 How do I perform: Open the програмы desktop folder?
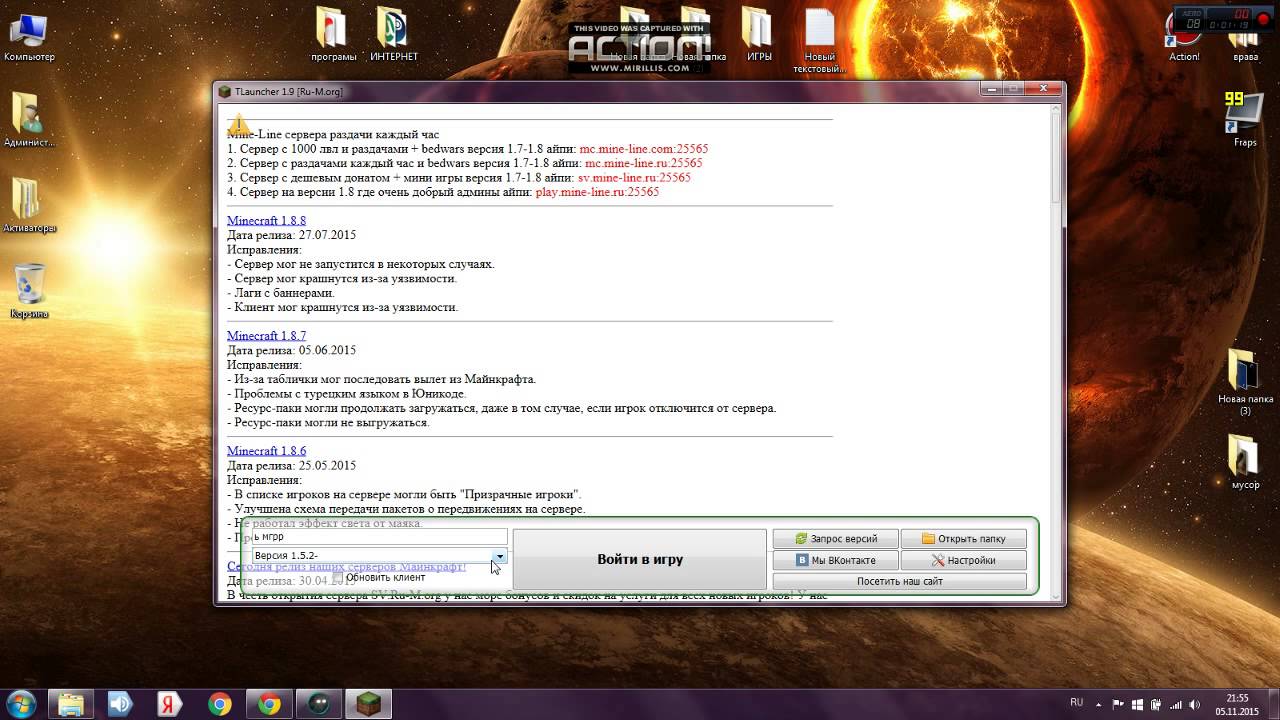click(x=333, y=35)
